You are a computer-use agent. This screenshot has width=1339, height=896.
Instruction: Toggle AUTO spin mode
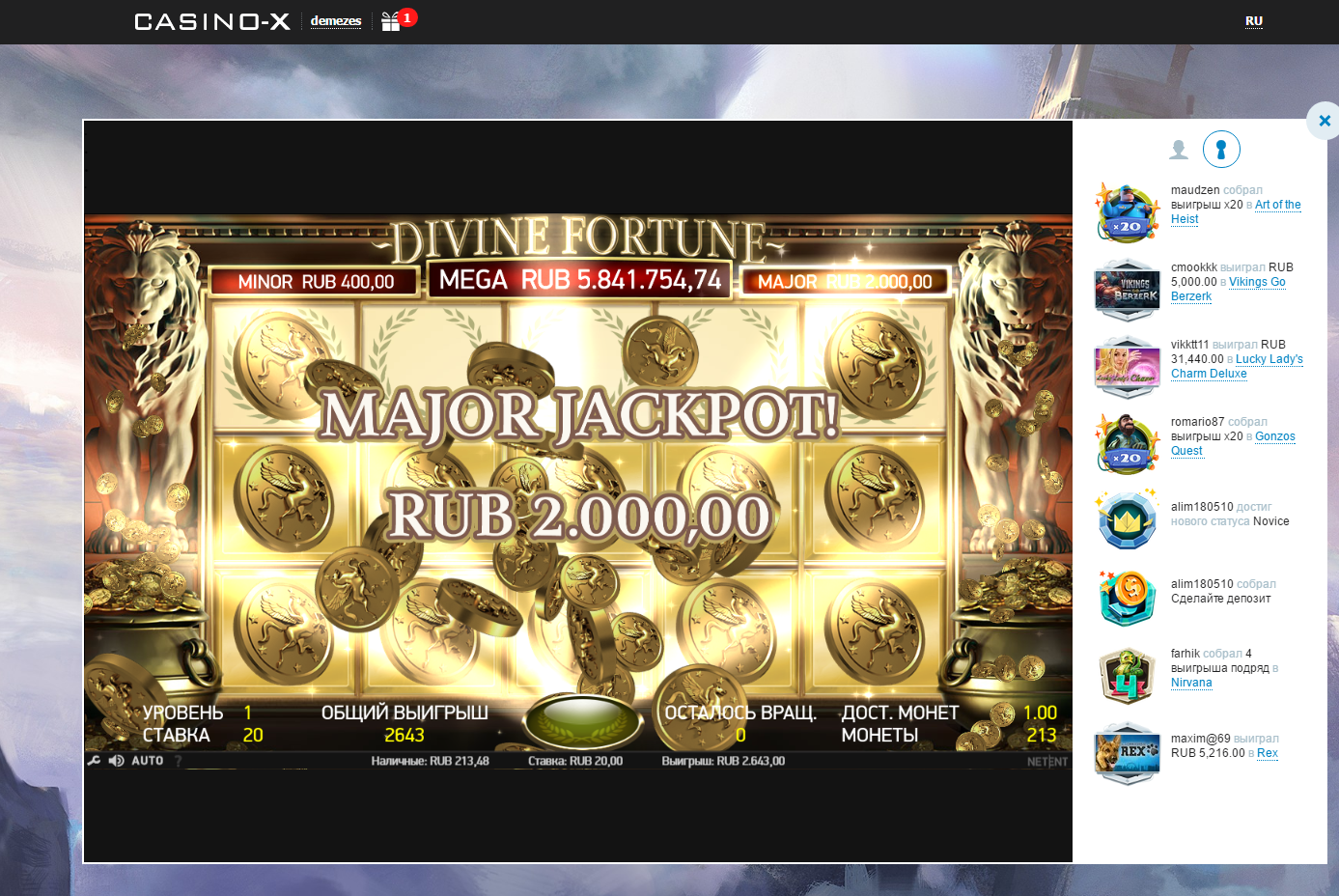(x=147, y=761)
